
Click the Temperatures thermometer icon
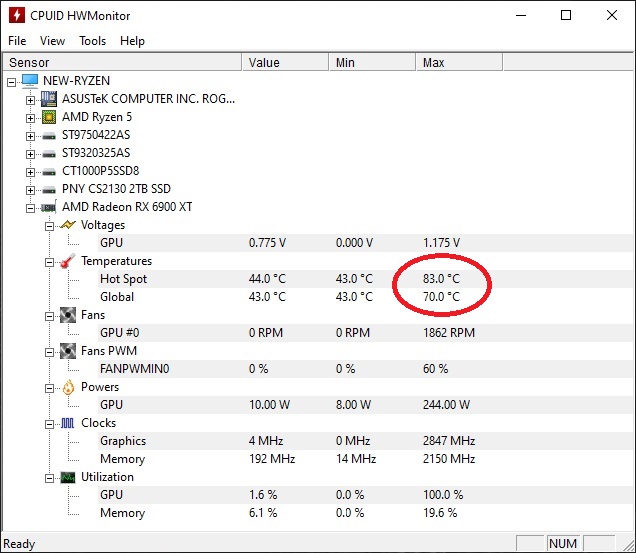68,261
